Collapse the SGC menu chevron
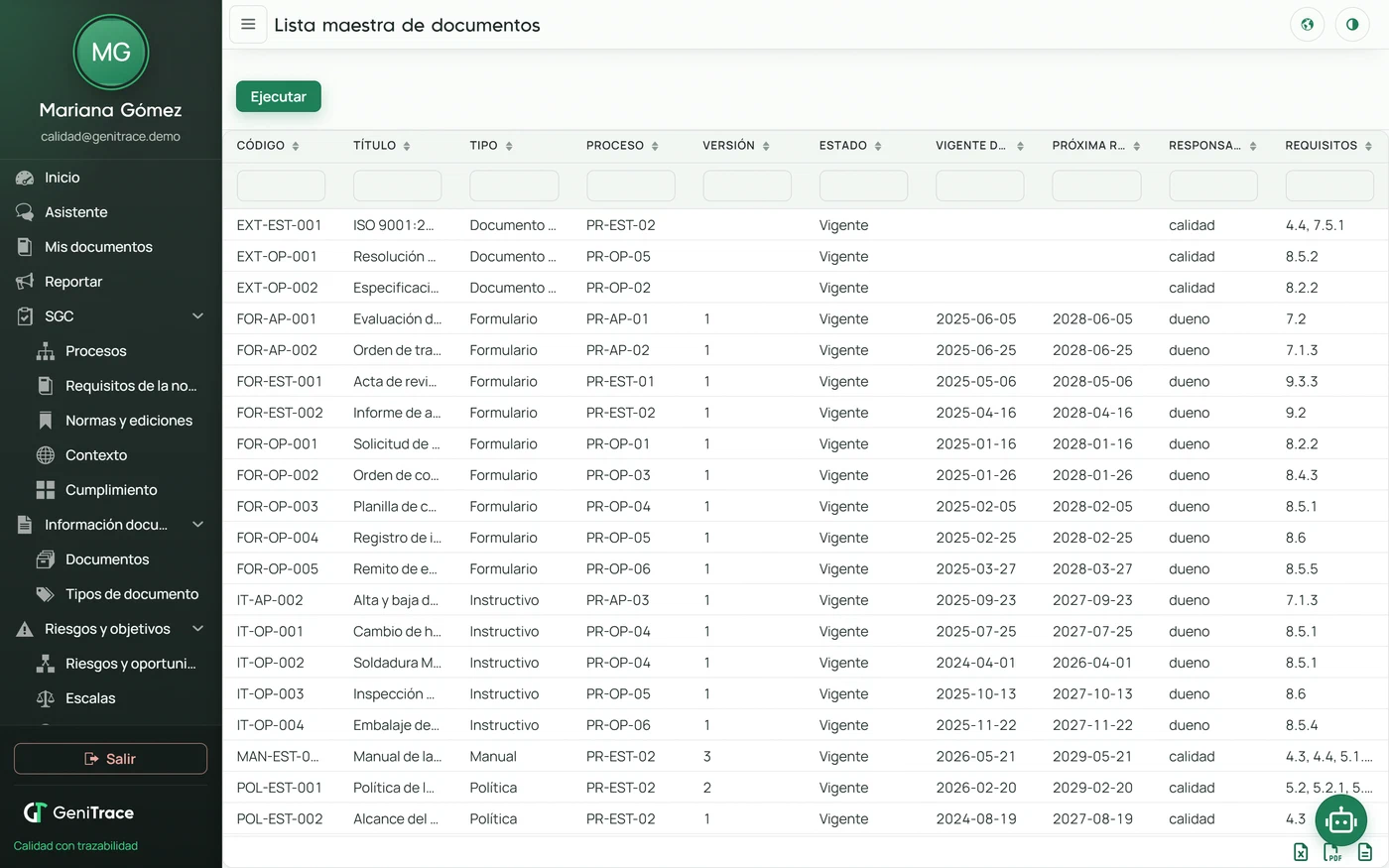The height and width of the screenshot is (868, 1389). [197, 316]
